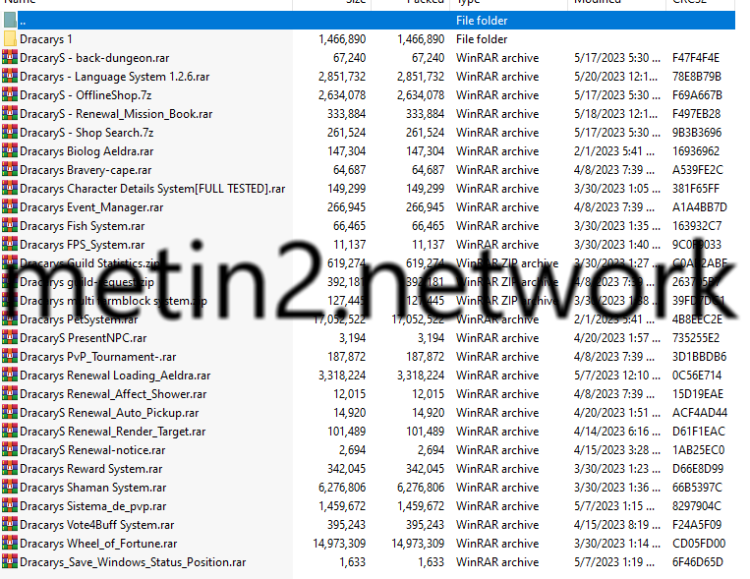This screenshot has height=579, width=750.
Task: Click archive icon of Dracarys PvP_Tournament-.rar
Action: click(x=10, y=356)
